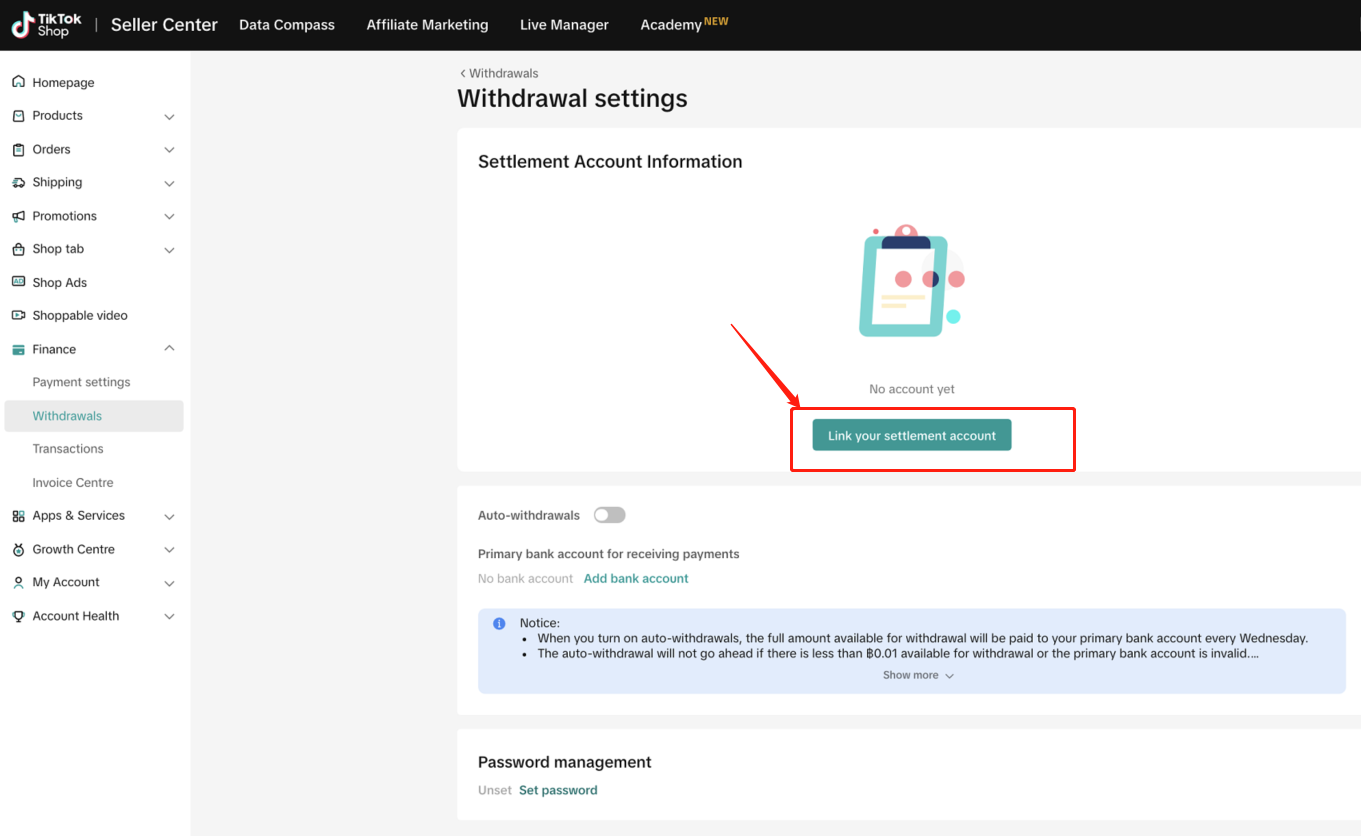This screenshot has width=1361, height=836.
Task: Click the TikTok Shop logo
Action: point(47,25)
